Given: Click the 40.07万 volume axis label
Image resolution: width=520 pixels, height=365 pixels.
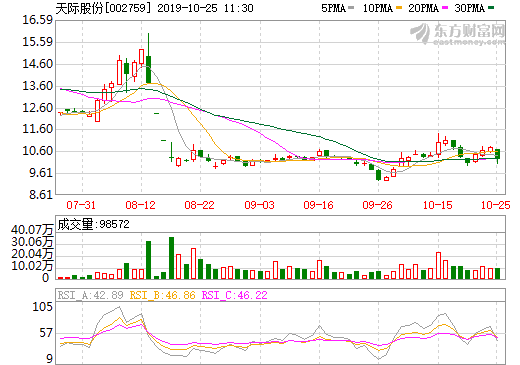Looking at the screenshot, I should coord(32,230).
